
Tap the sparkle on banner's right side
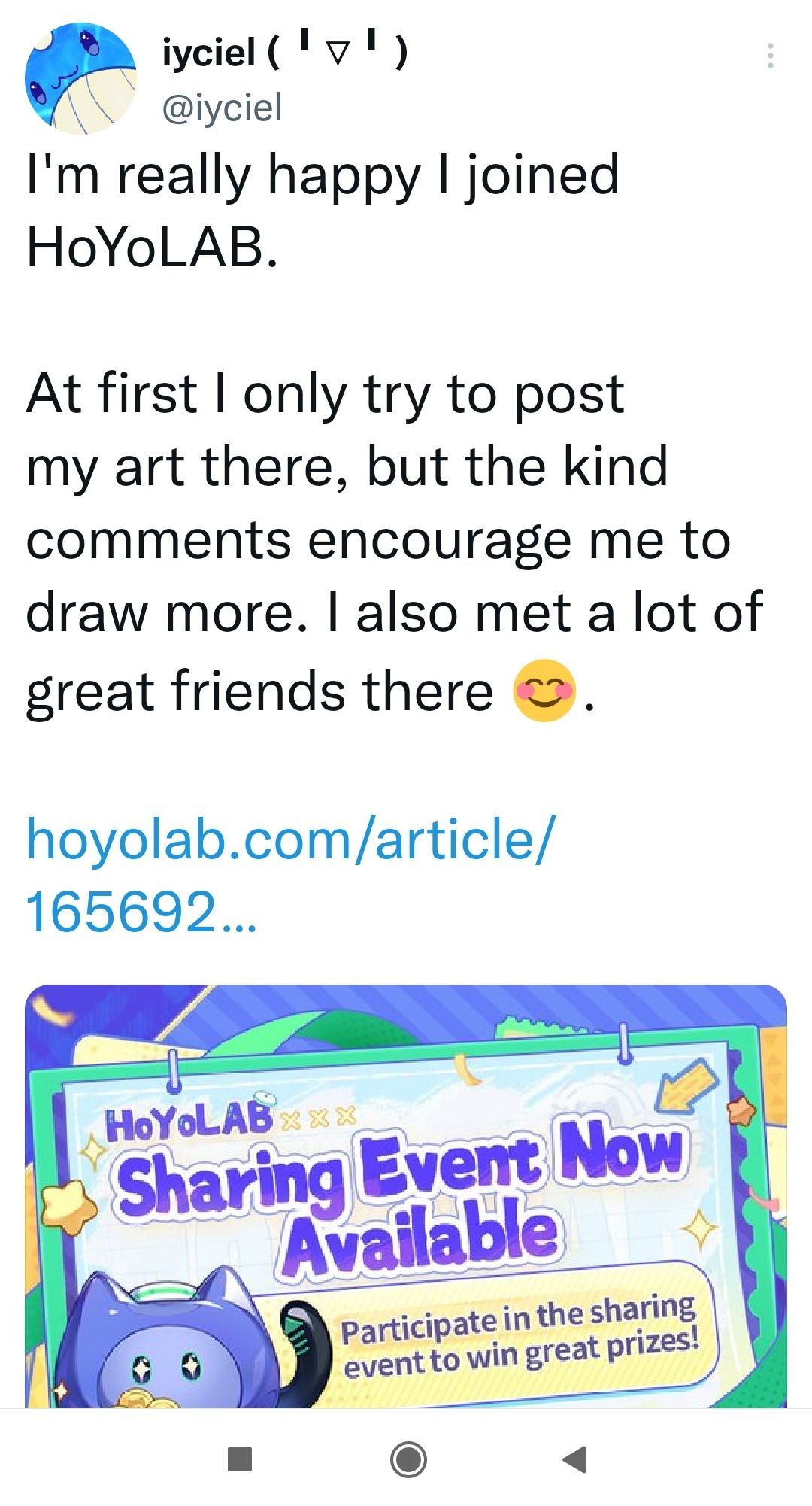701,1230
